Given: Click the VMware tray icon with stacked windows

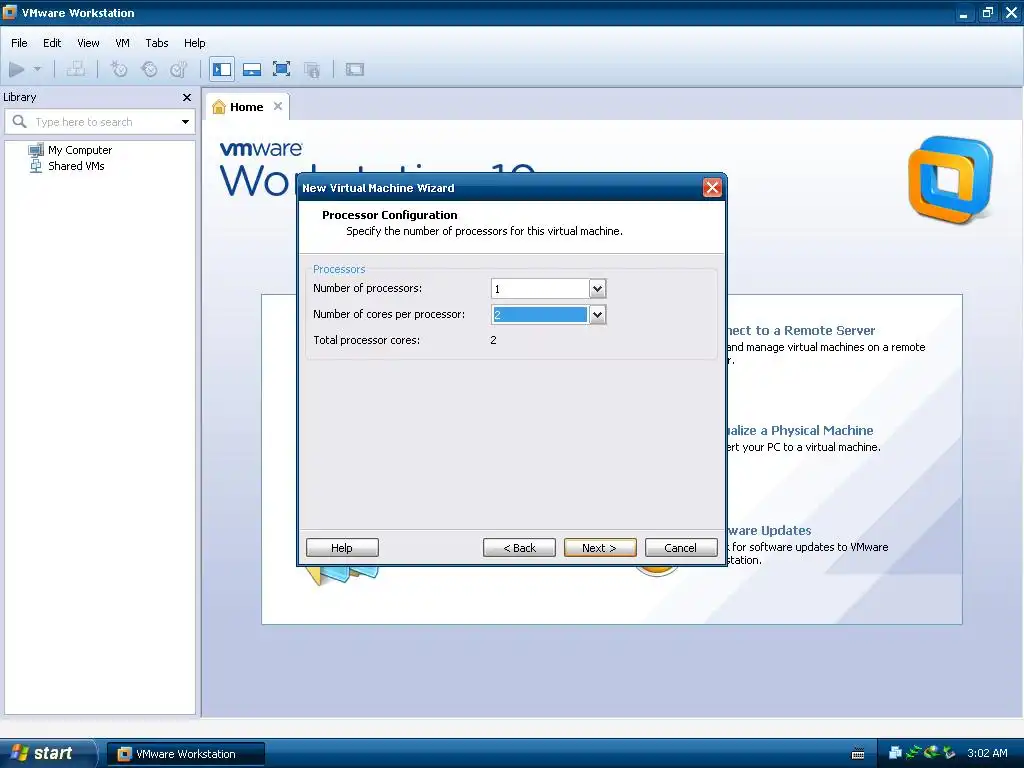Looking at the screenshot, I should click(x=895, y=752).
